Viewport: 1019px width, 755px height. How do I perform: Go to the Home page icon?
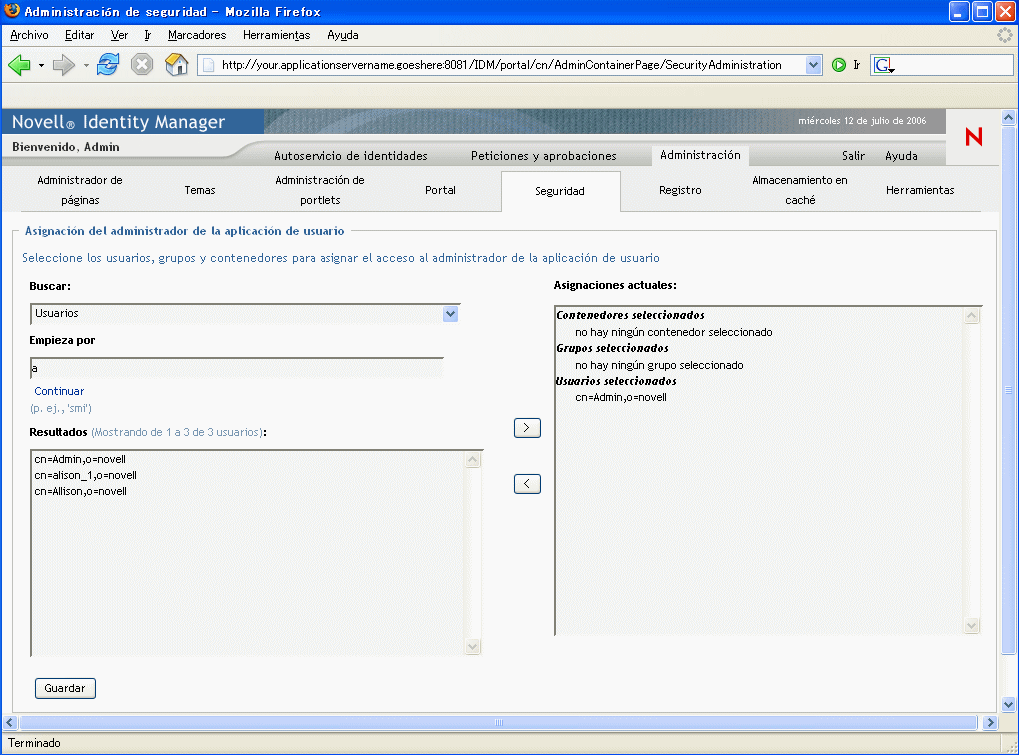pyautogui.click(x=176, y=64)
